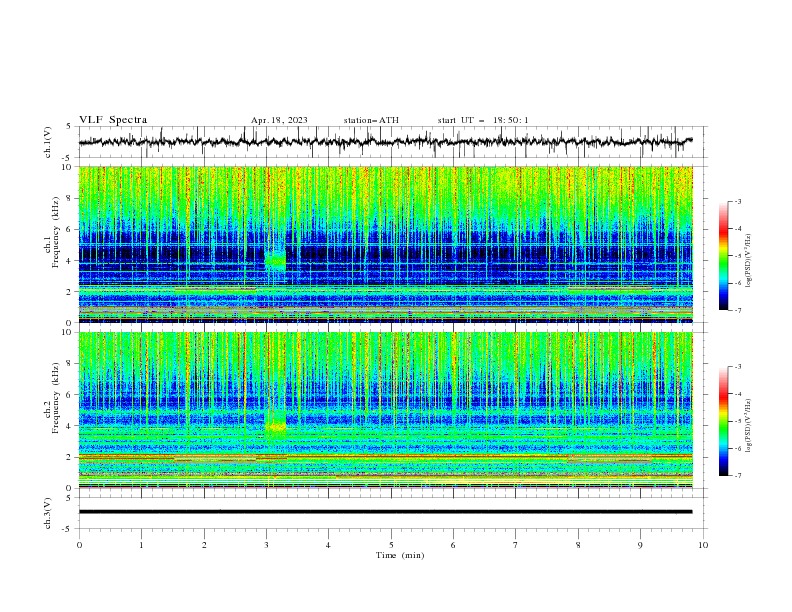Screen dimensions: 792x612
Task: Select the "start UT = 18:50:1" text
Action: point(483,120)
